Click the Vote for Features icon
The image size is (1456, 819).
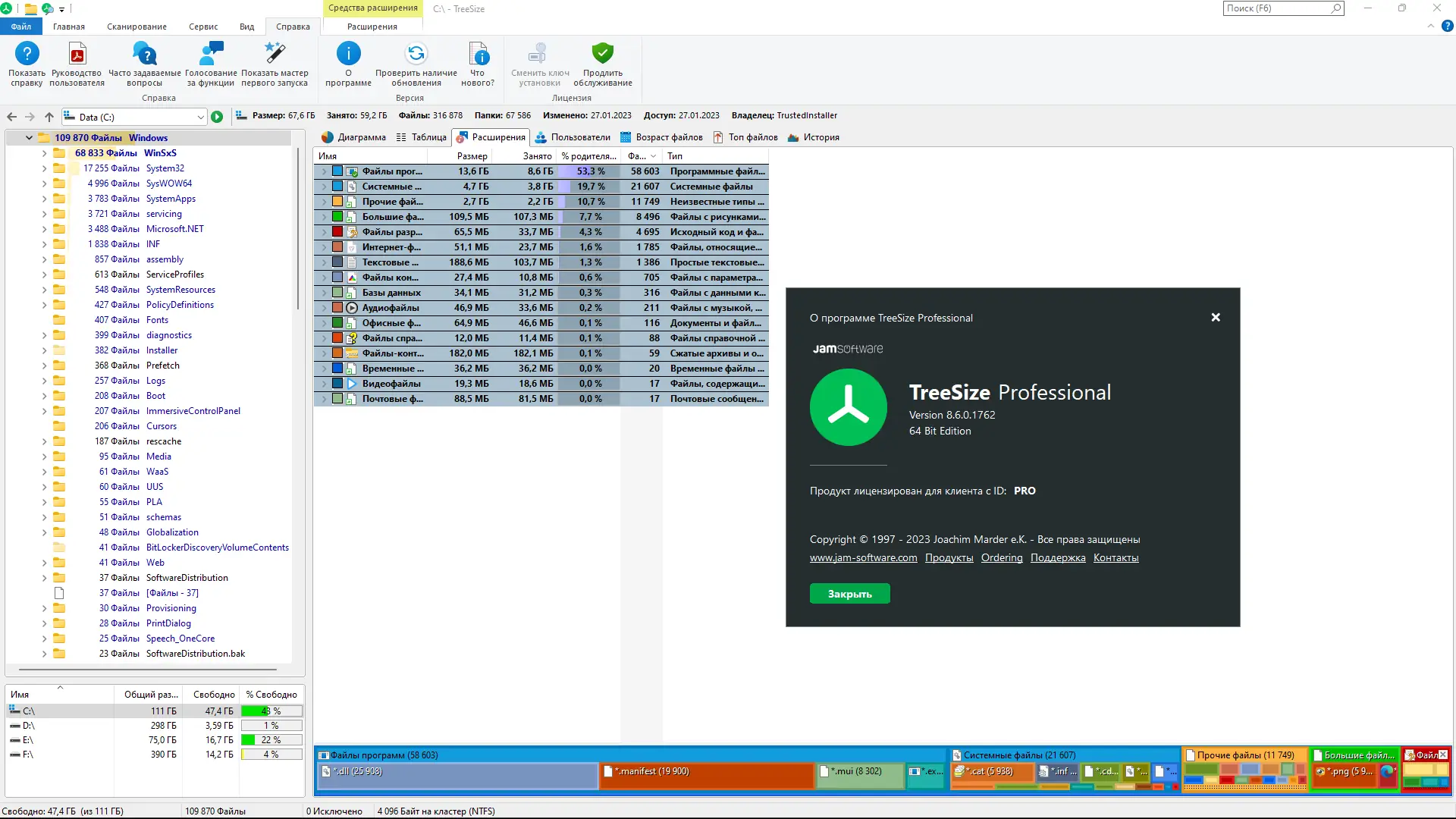coord(211,55)
